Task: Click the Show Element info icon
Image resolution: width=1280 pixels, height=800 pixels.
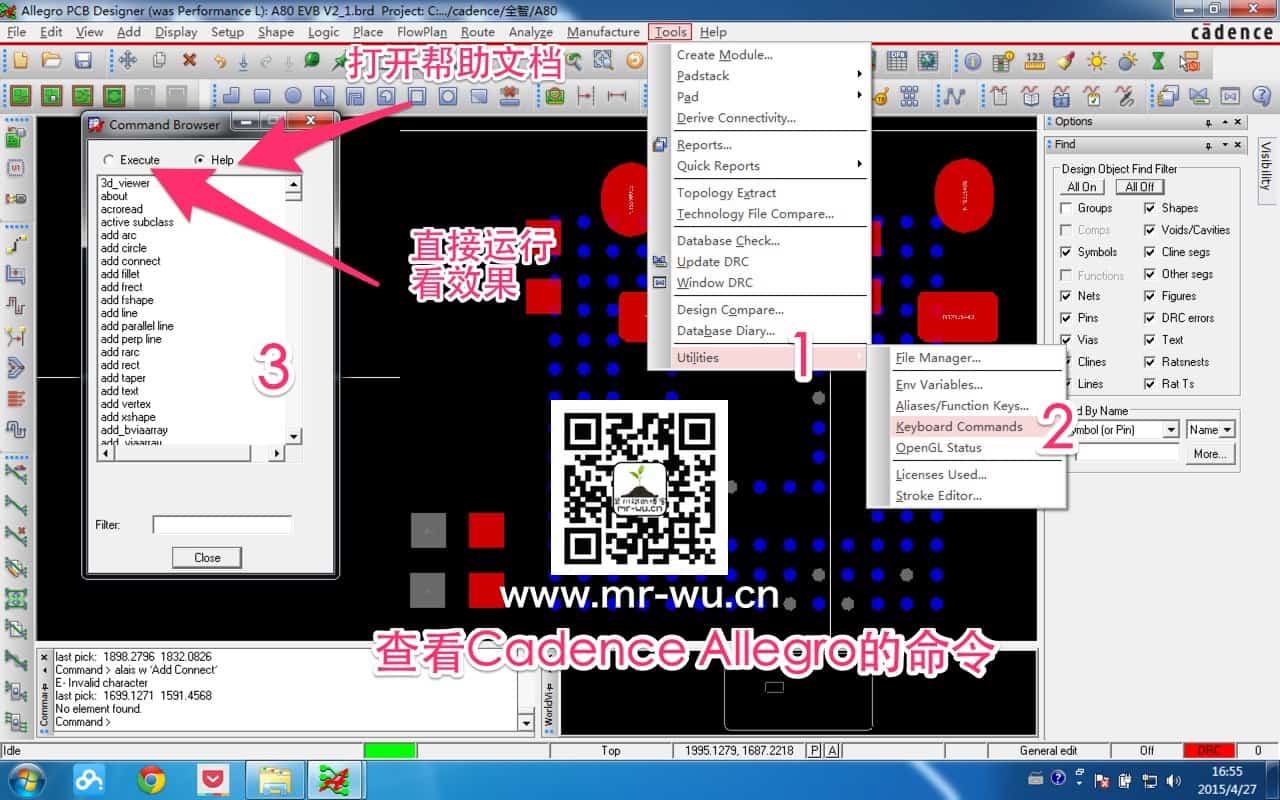Action: click(x=973, y=61)
